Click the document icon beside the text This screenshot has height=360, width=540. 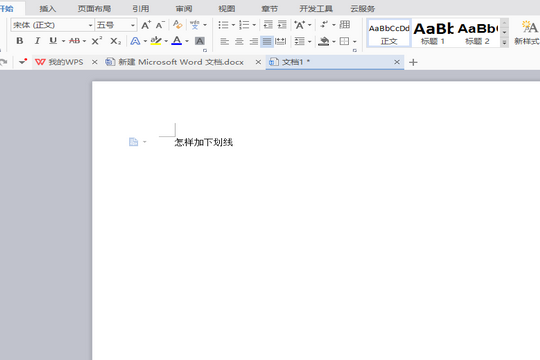coord(133,142)
